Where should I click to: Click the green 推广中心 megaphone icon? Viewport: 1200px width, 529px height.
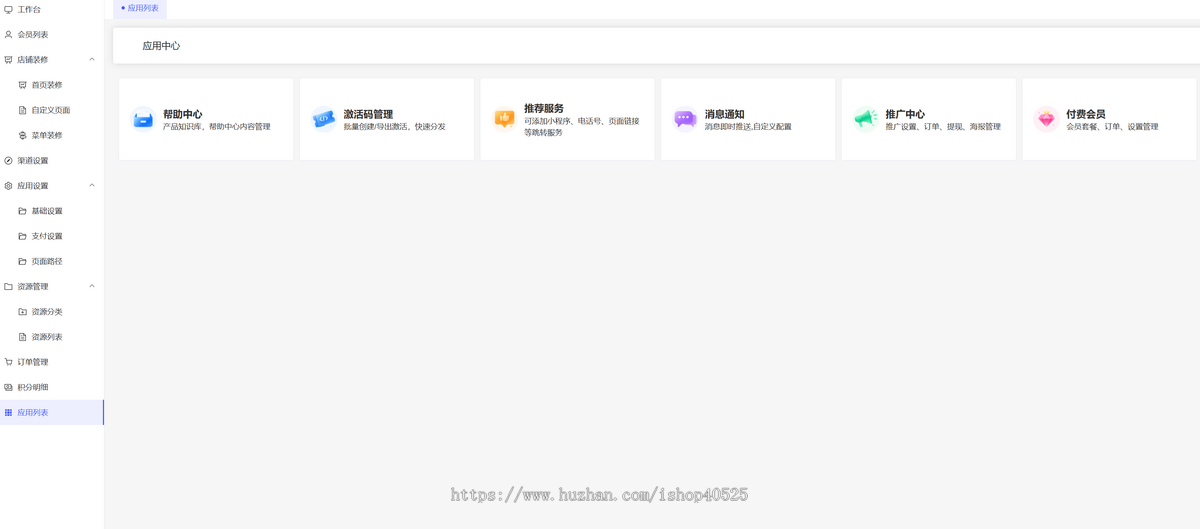[866, 119]
